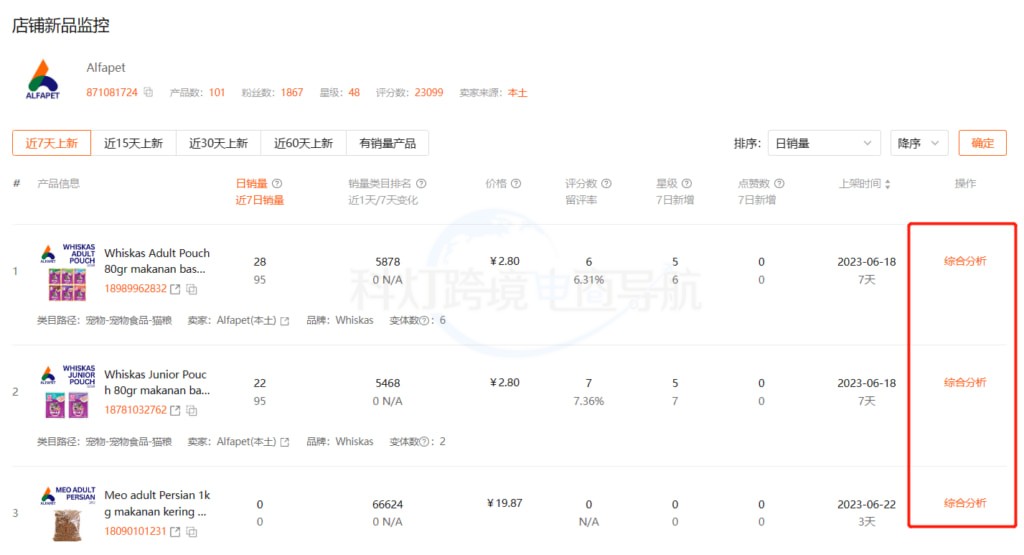The height and width of the screenshot is (555, 1024).
Task: Click the Whiskas Adult Pouch 80gr title
Action: 157,261
